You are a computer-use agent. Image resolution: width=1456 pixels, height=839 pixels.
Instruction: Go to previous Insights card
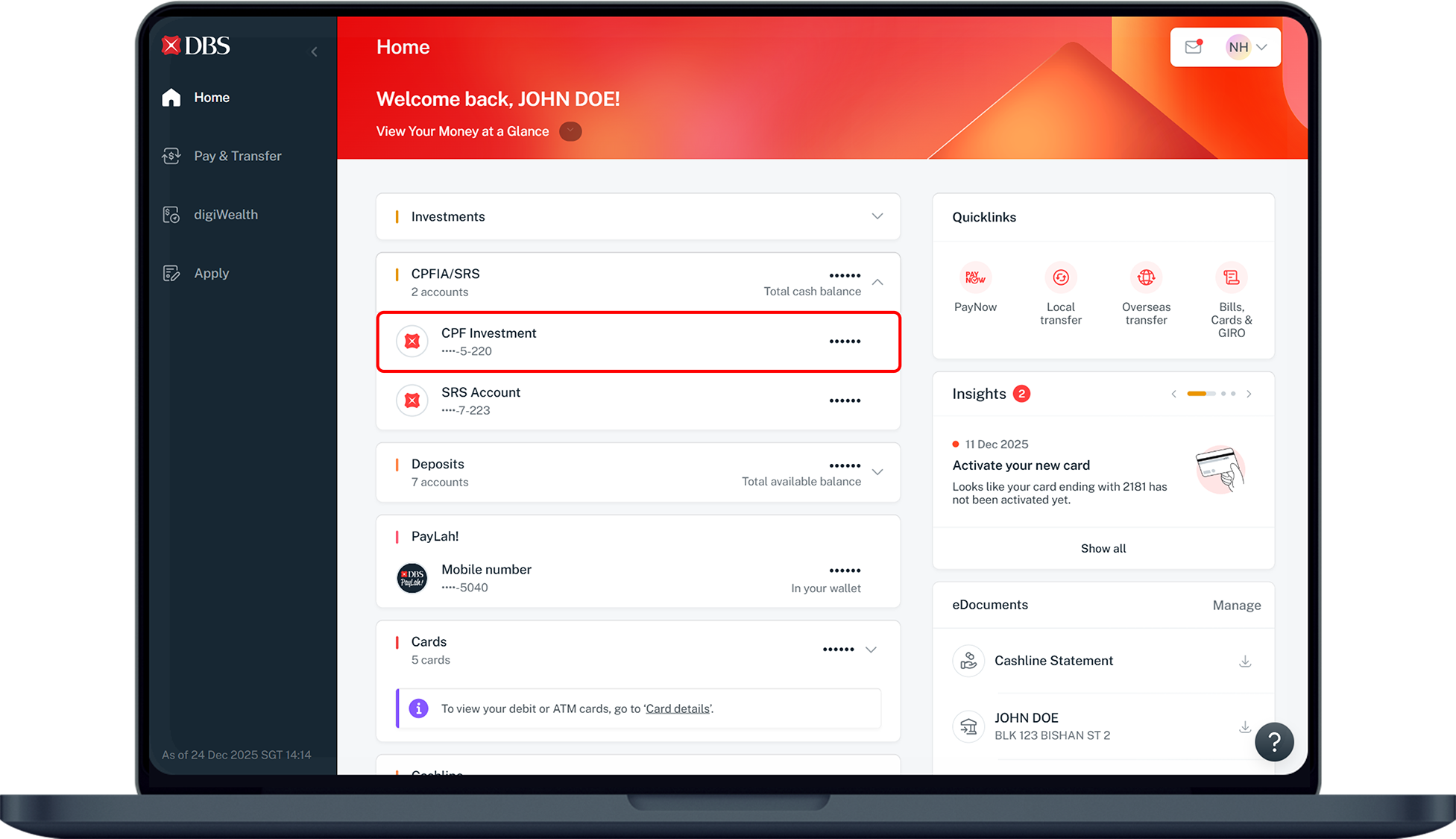click(x=1173, y=394)
